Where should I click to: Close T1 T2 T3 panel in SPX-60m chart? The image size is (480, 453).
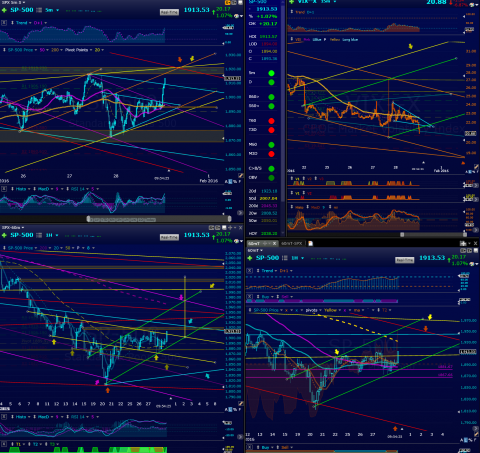pyautogui.click(x=4, y=444)
